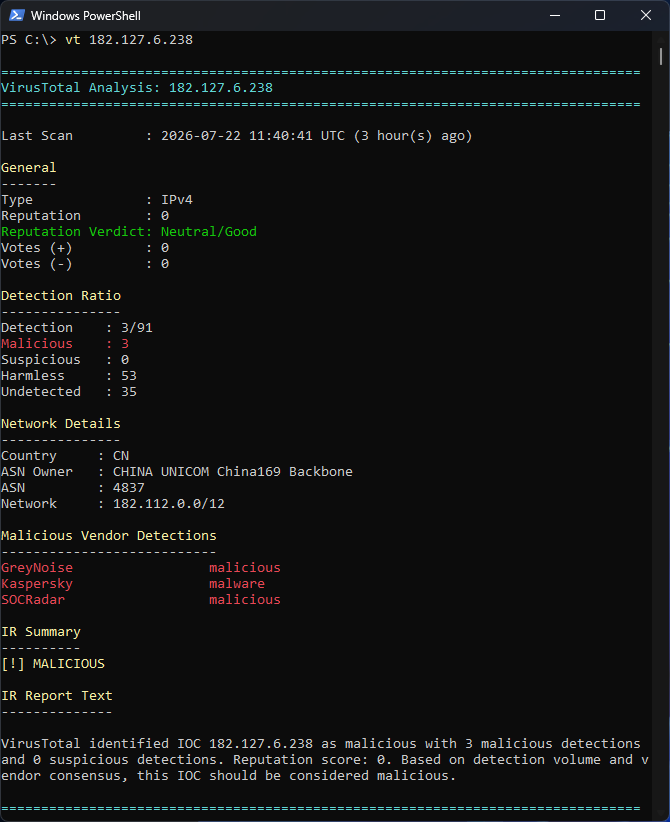Click the 'Undetected : 35' line
The height and width of the screenshot is (822, 670).
(69, 392)
